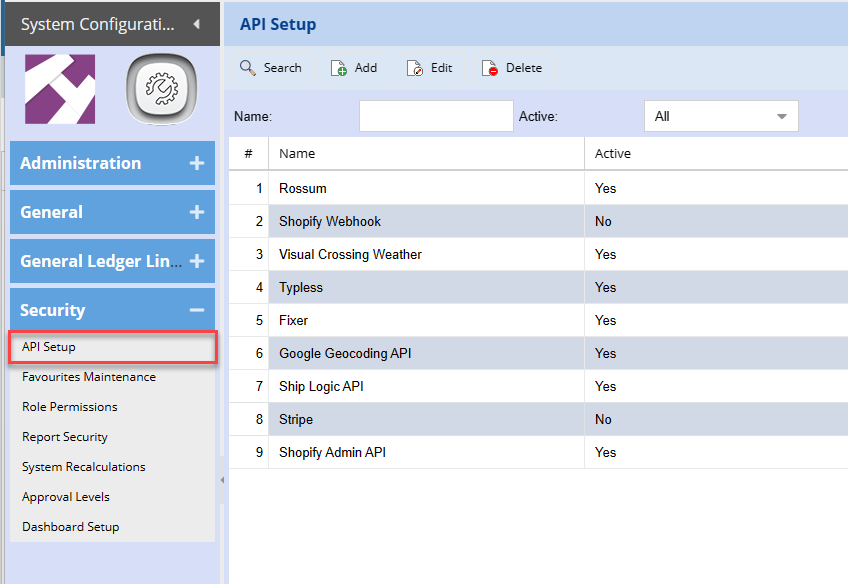Image resolution: width=848 pixels, height=584 pixels.
Task: Click the purple company logo
Action: (60, 89)
